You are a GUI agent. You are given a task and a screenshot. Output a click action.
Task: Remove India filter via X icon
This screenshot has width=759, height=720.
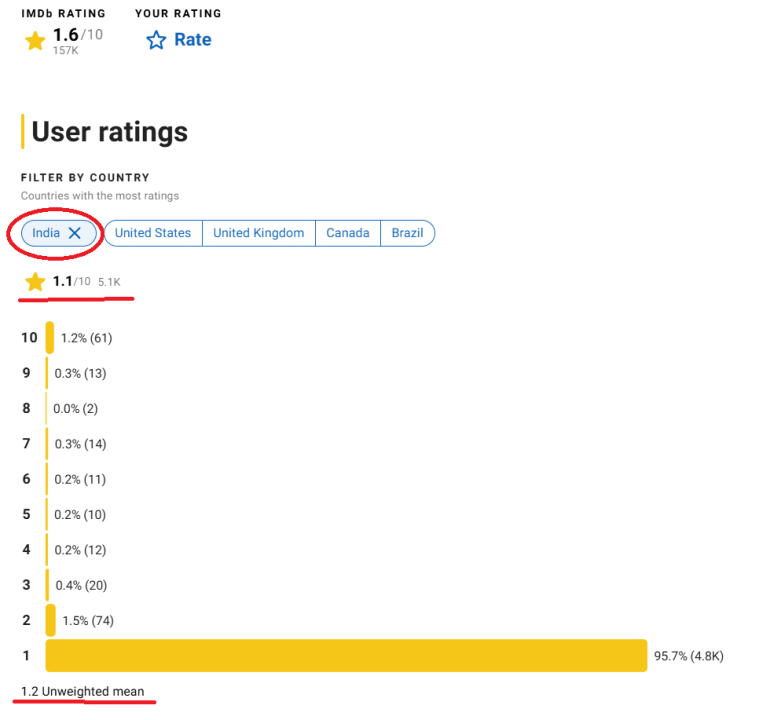(74, 233)
